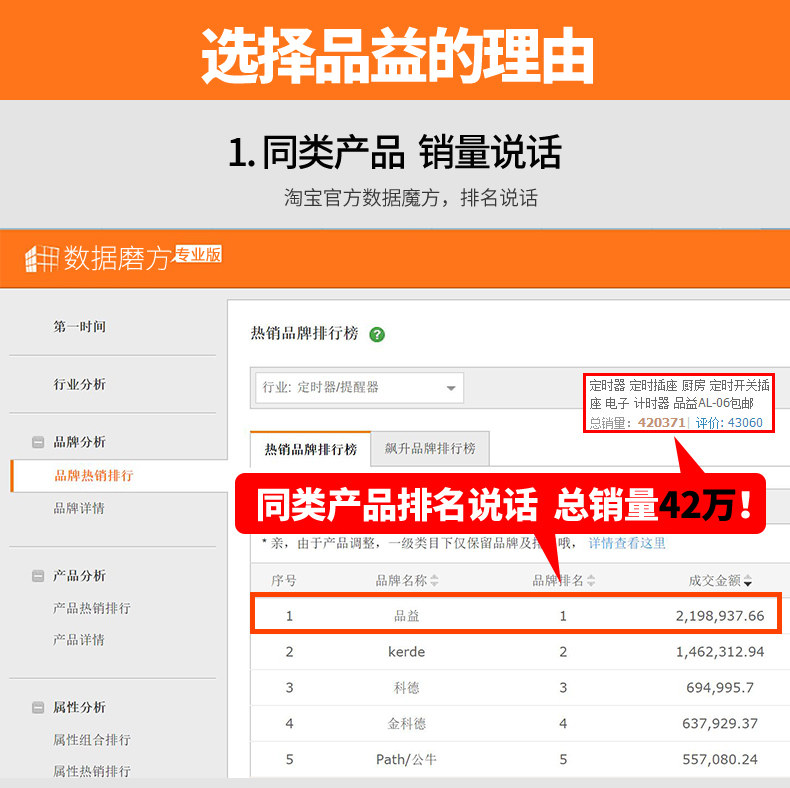Click the 金科德 brand name cell
Screen dimensions: 790x788
(x=407, y=724)
